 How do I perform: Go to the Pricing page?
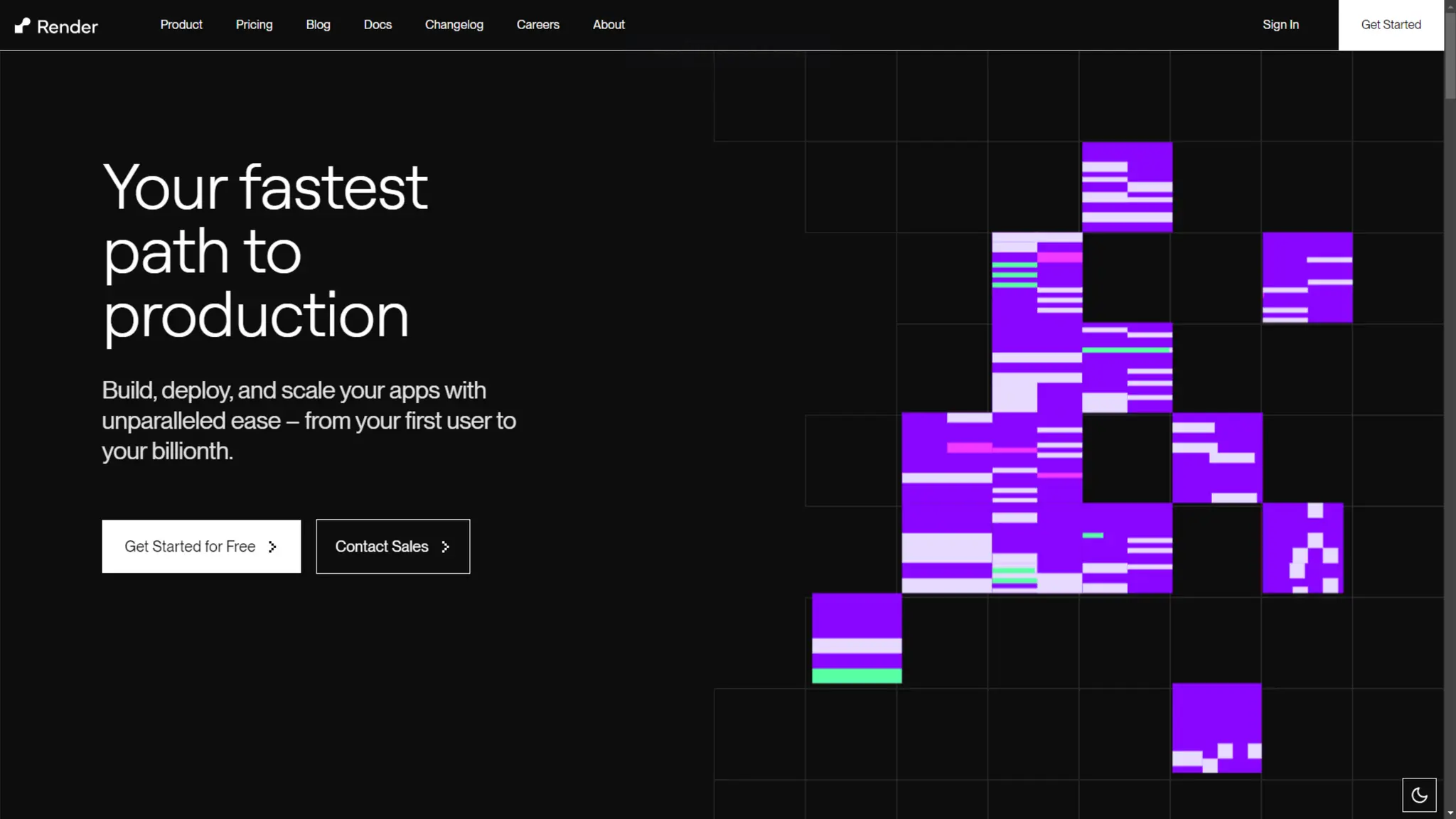point(254,25)
